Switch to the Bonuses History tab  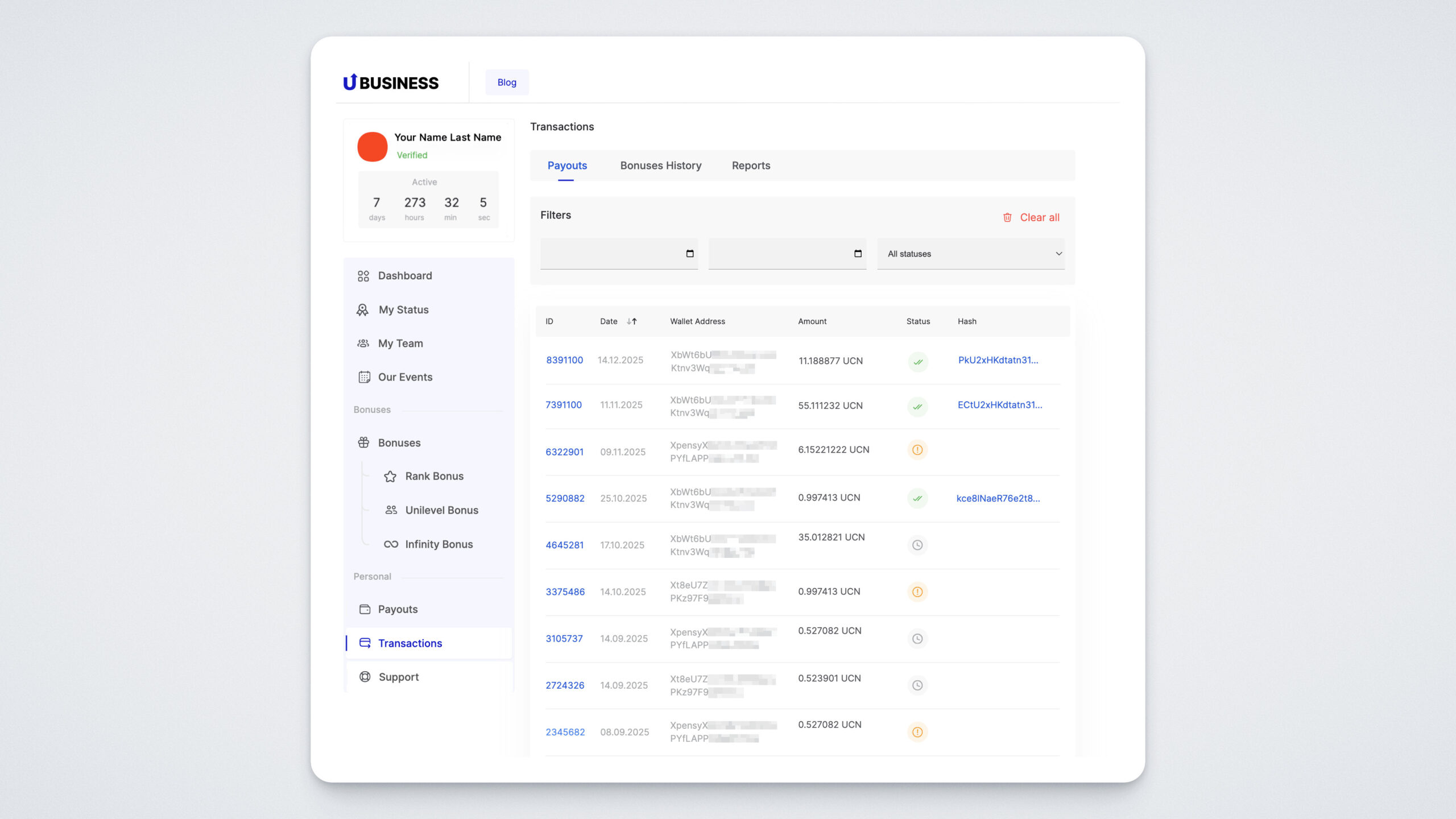pyautogui.click(x=660, y=166)
